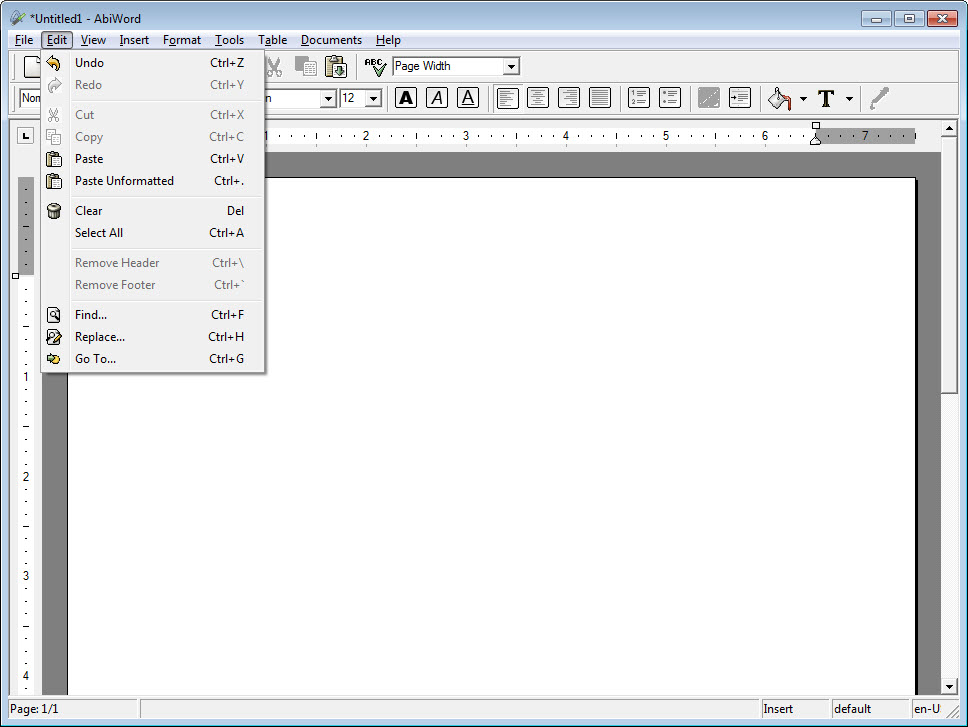Choose Clear from the Edit menu
Image resolution: width=968 pixels, height=727 pixels.
153,211
